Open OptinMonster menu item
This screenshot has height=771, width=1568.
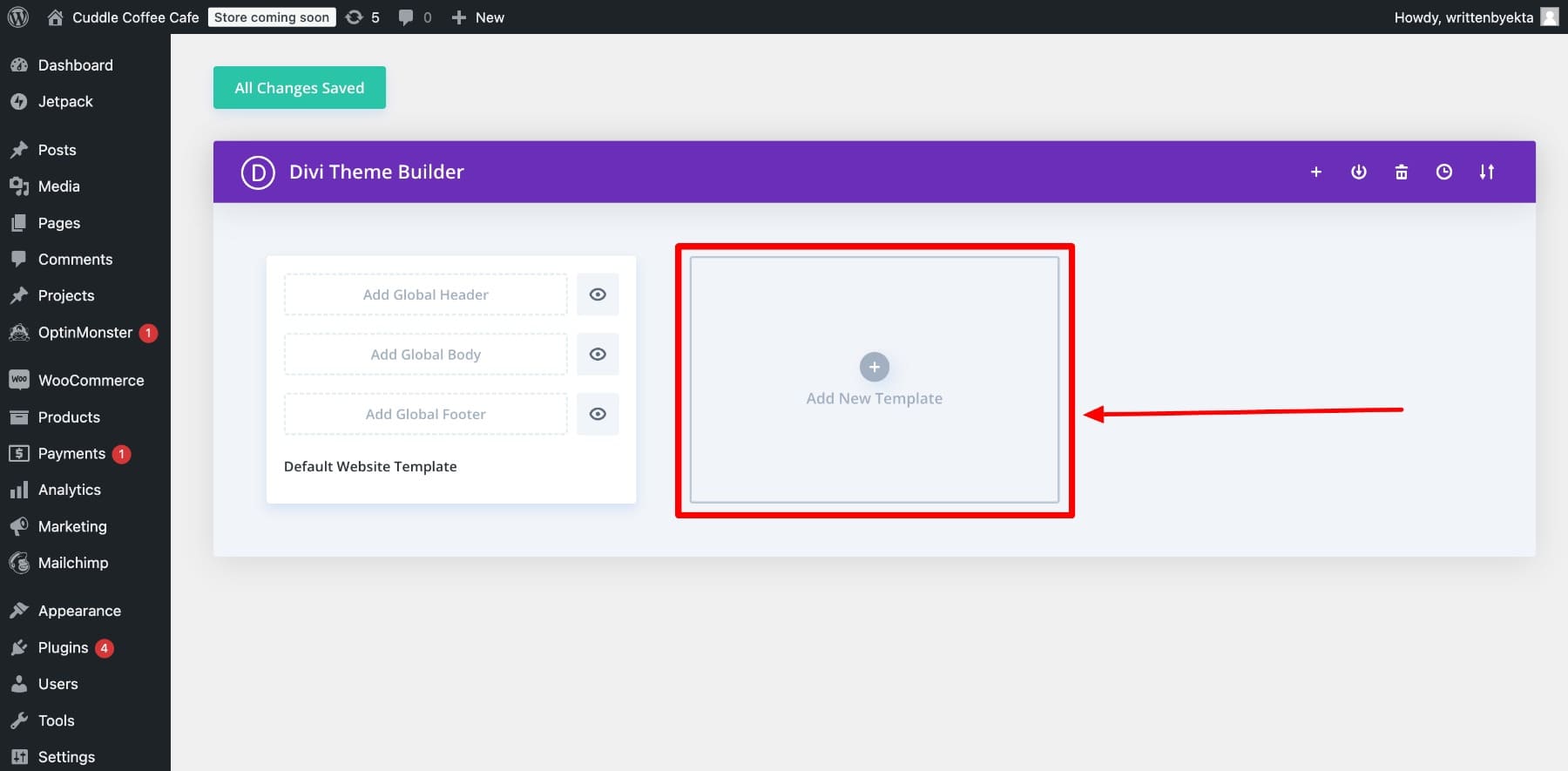85,333
